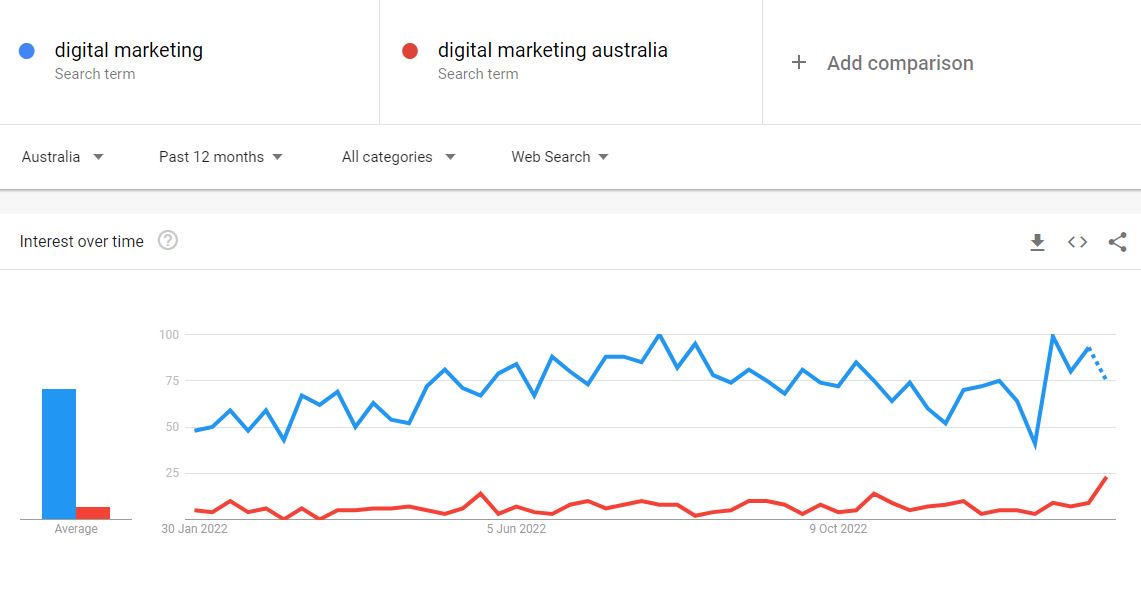1141x600 pixels.
Task: Click the red dot for digital marketing australia
Action: [x=410, y=51]
